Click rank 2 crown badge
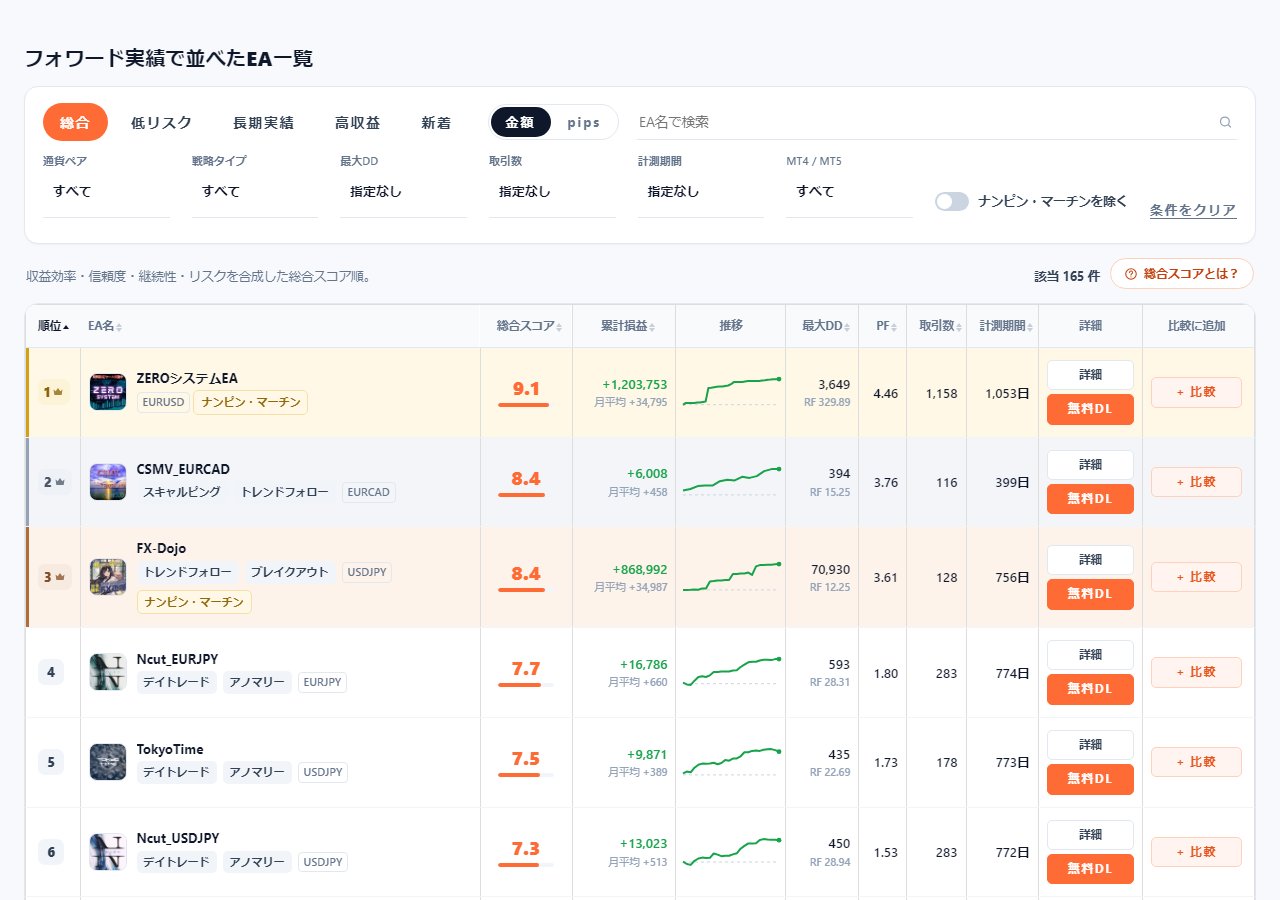This screenshot has height=900, width=1280. [x=53, y=482]
